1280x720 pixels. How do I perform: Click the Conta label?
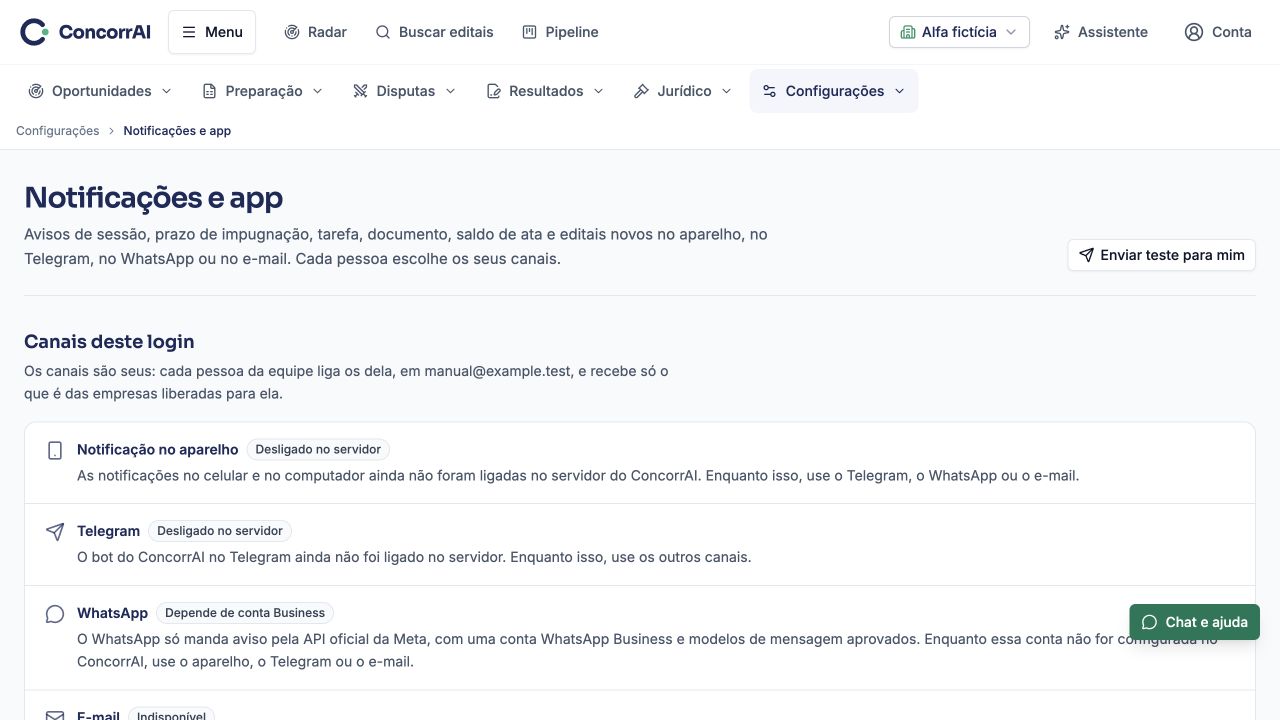pyautogui.click(x=1232, y=32)
